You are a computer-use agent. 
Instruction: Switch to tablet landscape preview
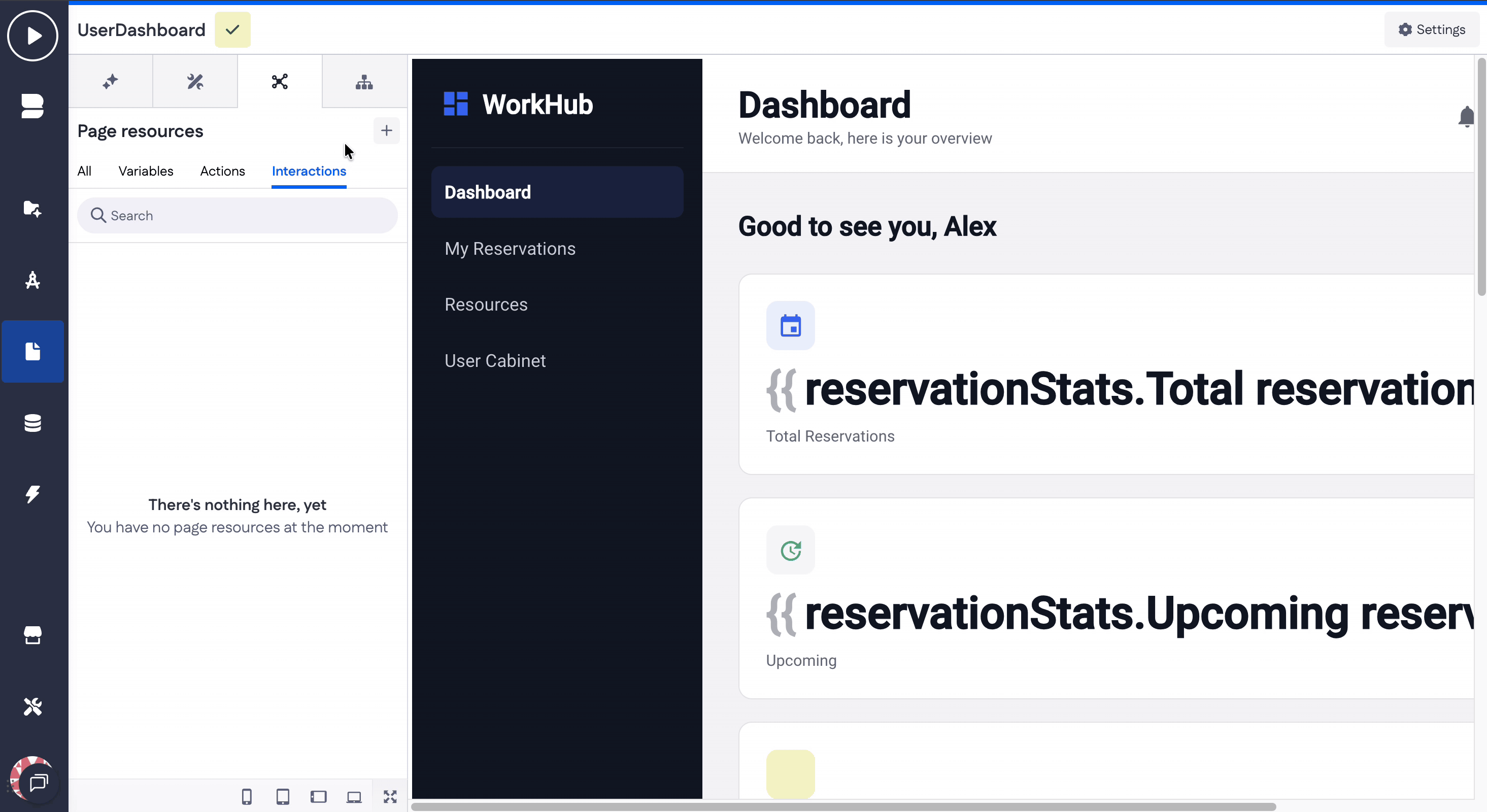coord(319,796)
